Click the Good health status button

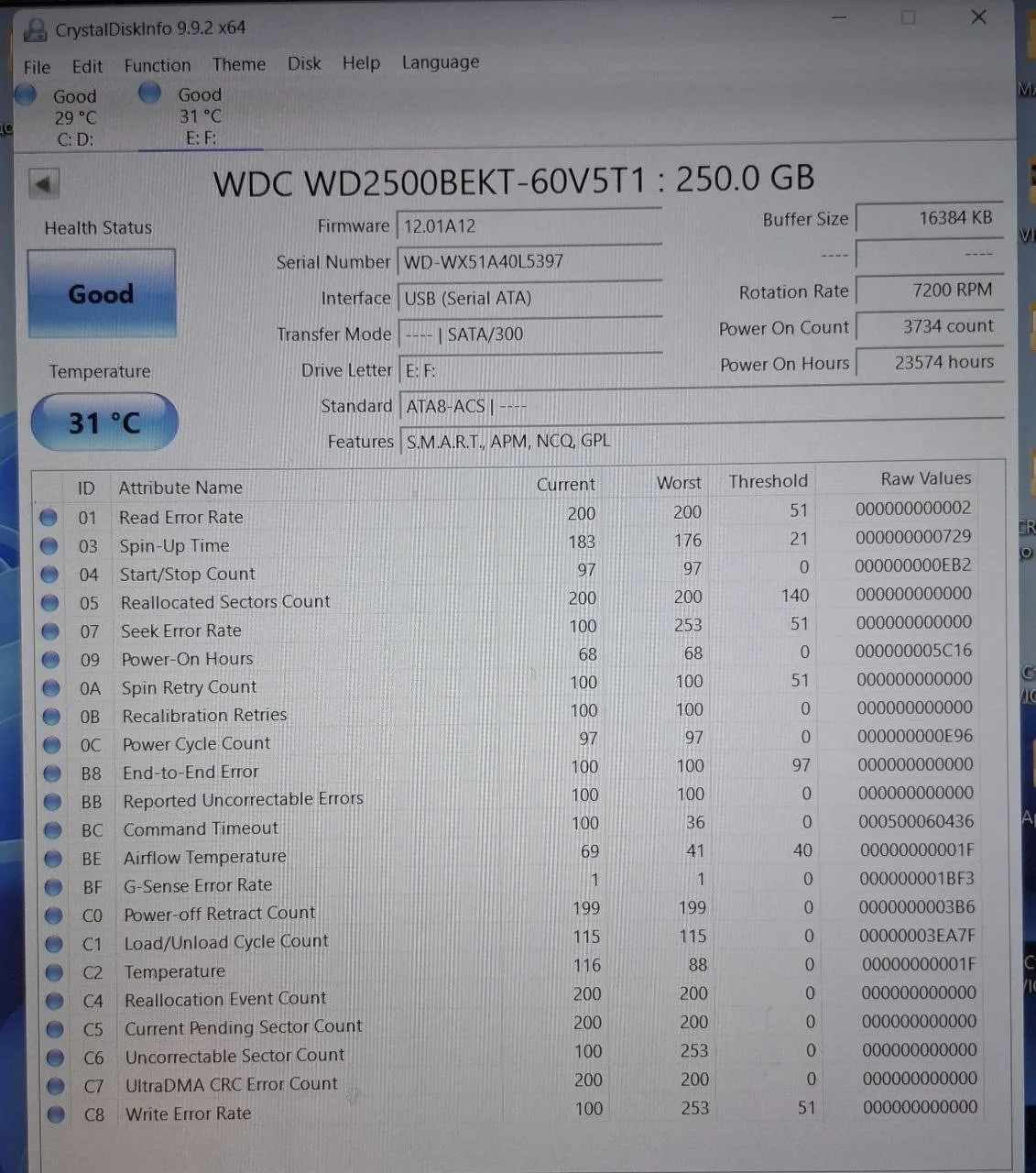pyautogui.click(x=101, y=294)
